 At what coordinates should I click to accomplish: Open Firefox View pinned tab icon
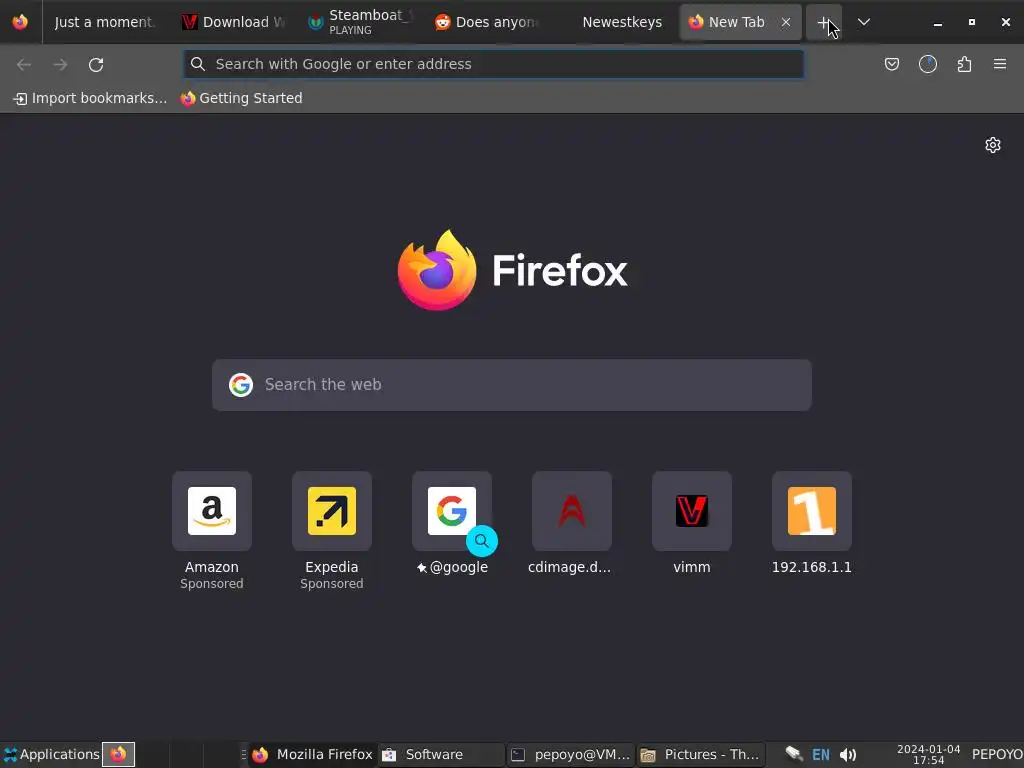coord(20,22)
